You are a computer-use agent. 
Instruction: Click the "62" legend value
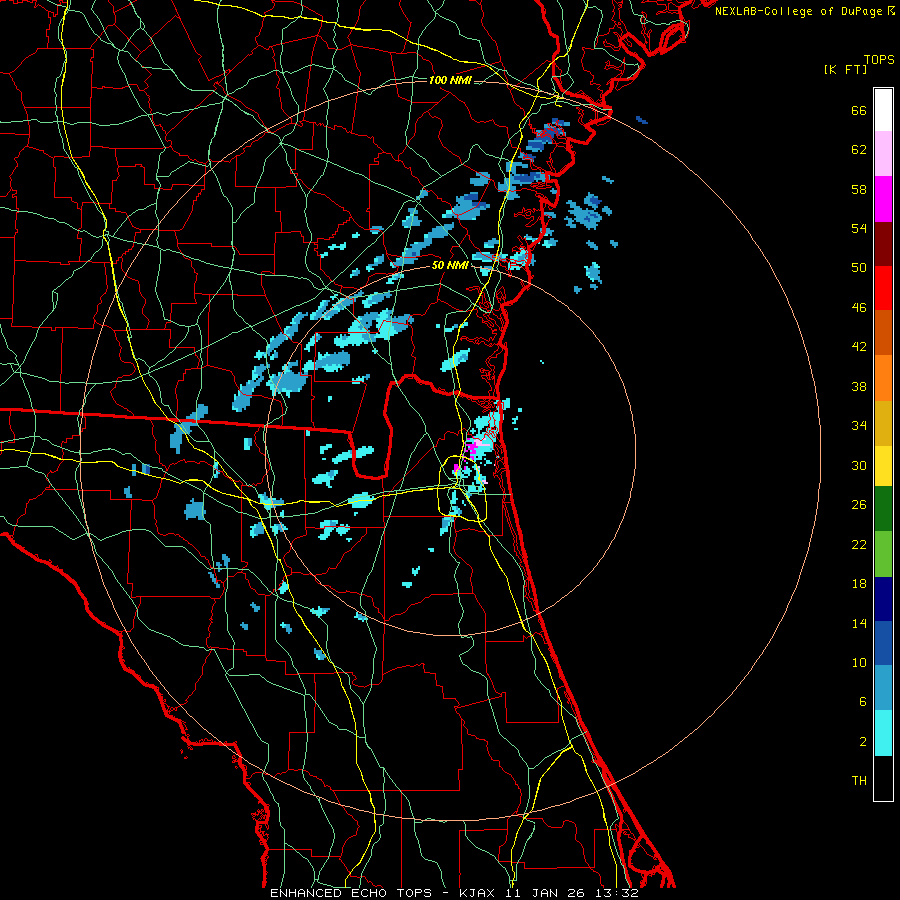click(x=859, y=150)
